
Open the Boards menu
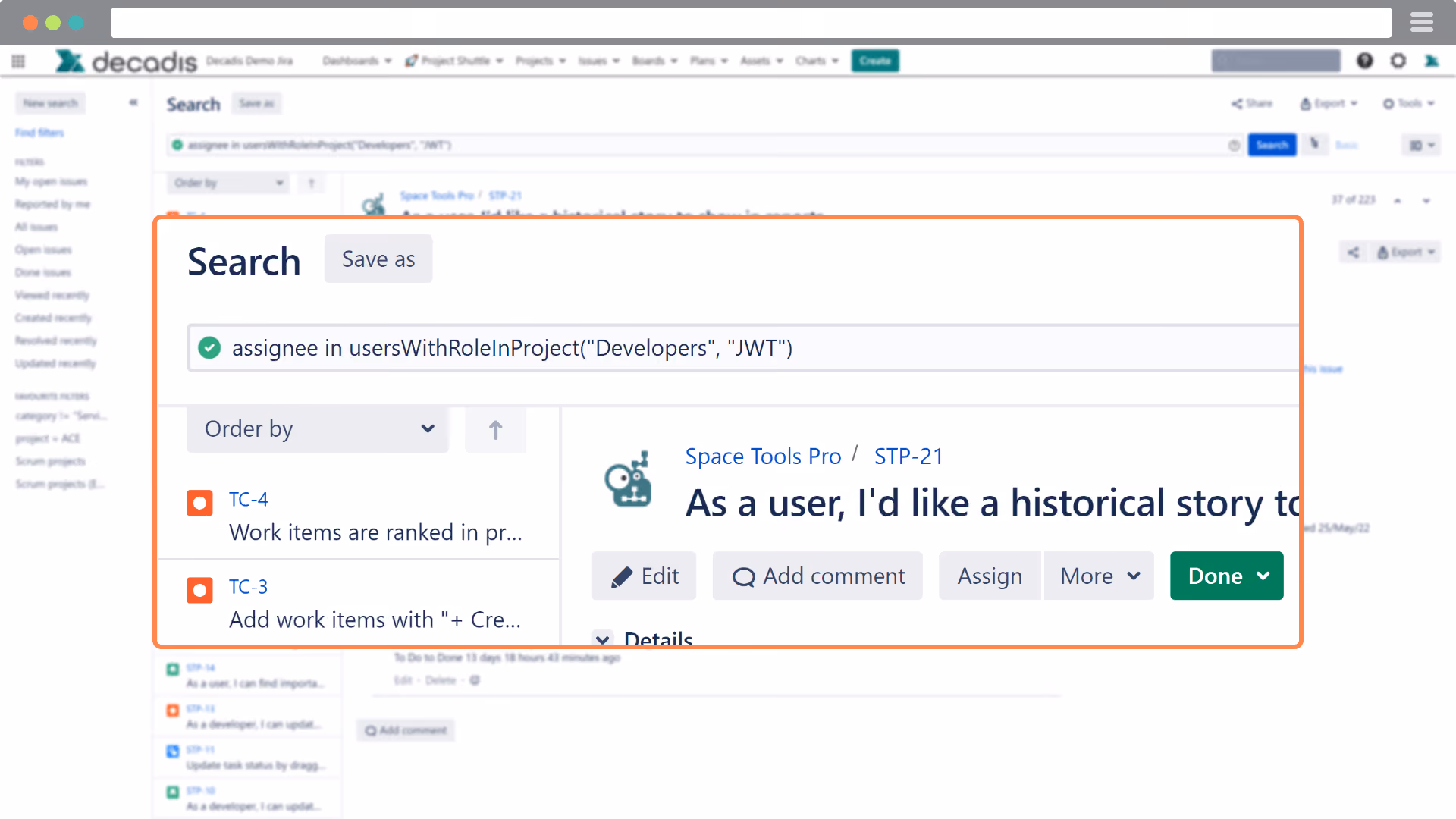[x=654, y=61]
